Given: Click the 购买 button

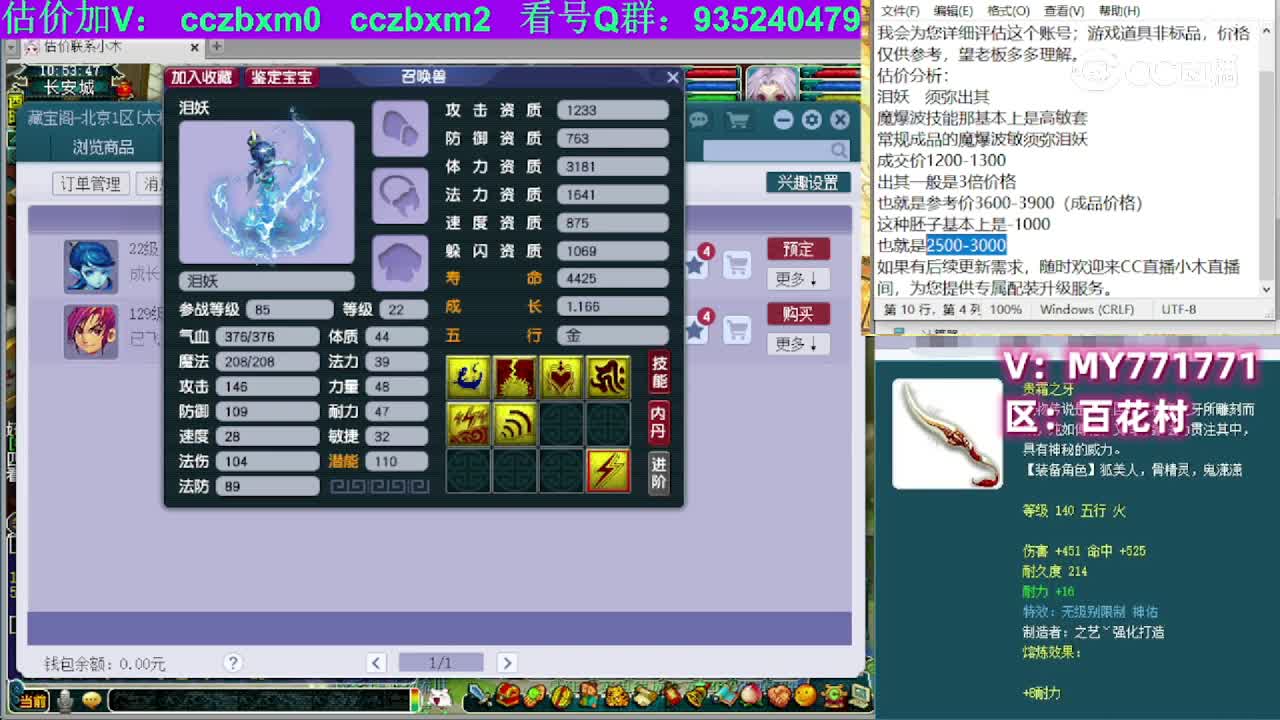Looking at the screenshot, I should [797, 314].
